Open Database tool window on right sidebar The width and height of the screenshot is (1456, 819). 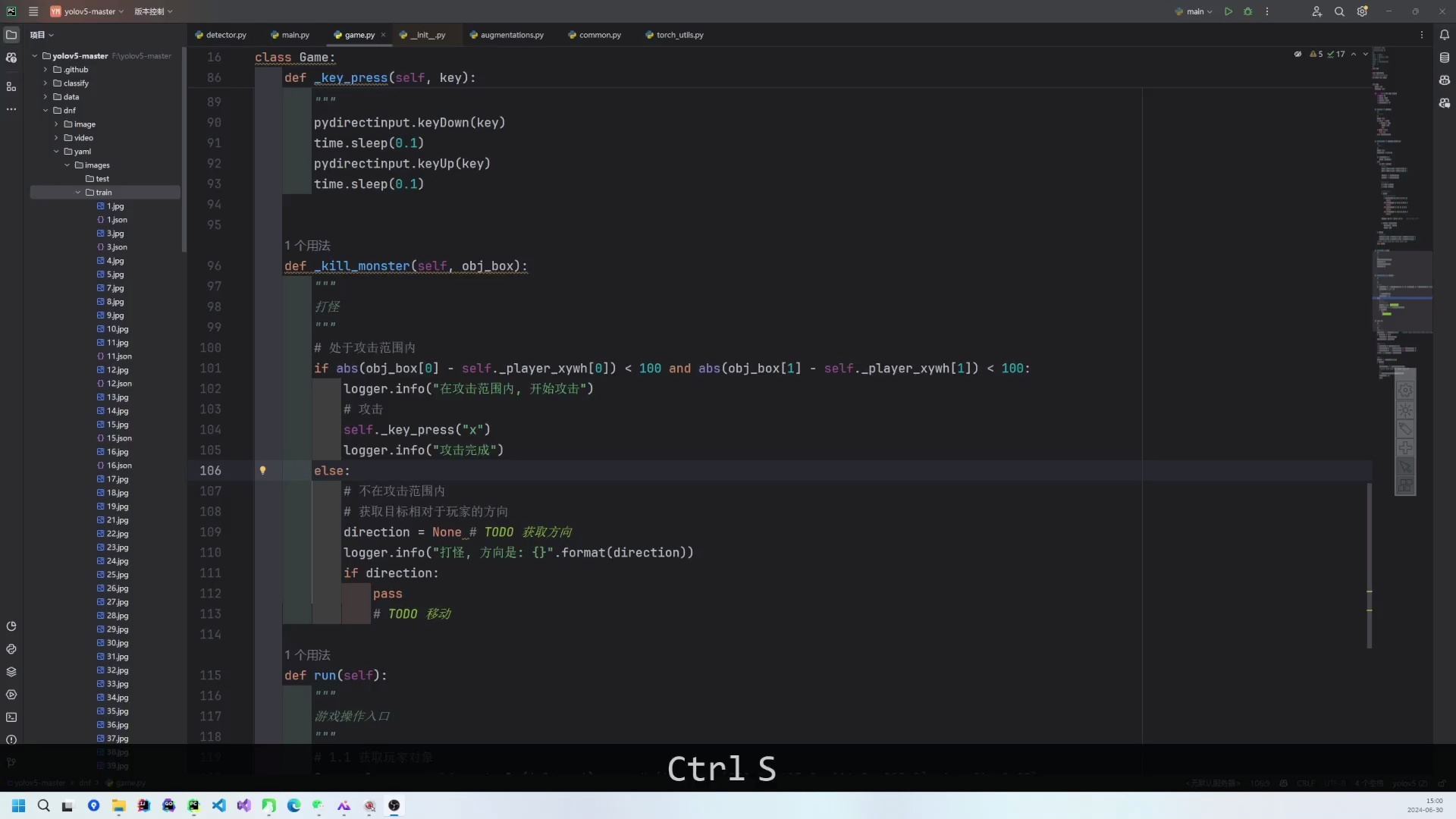coord(1445,57)
